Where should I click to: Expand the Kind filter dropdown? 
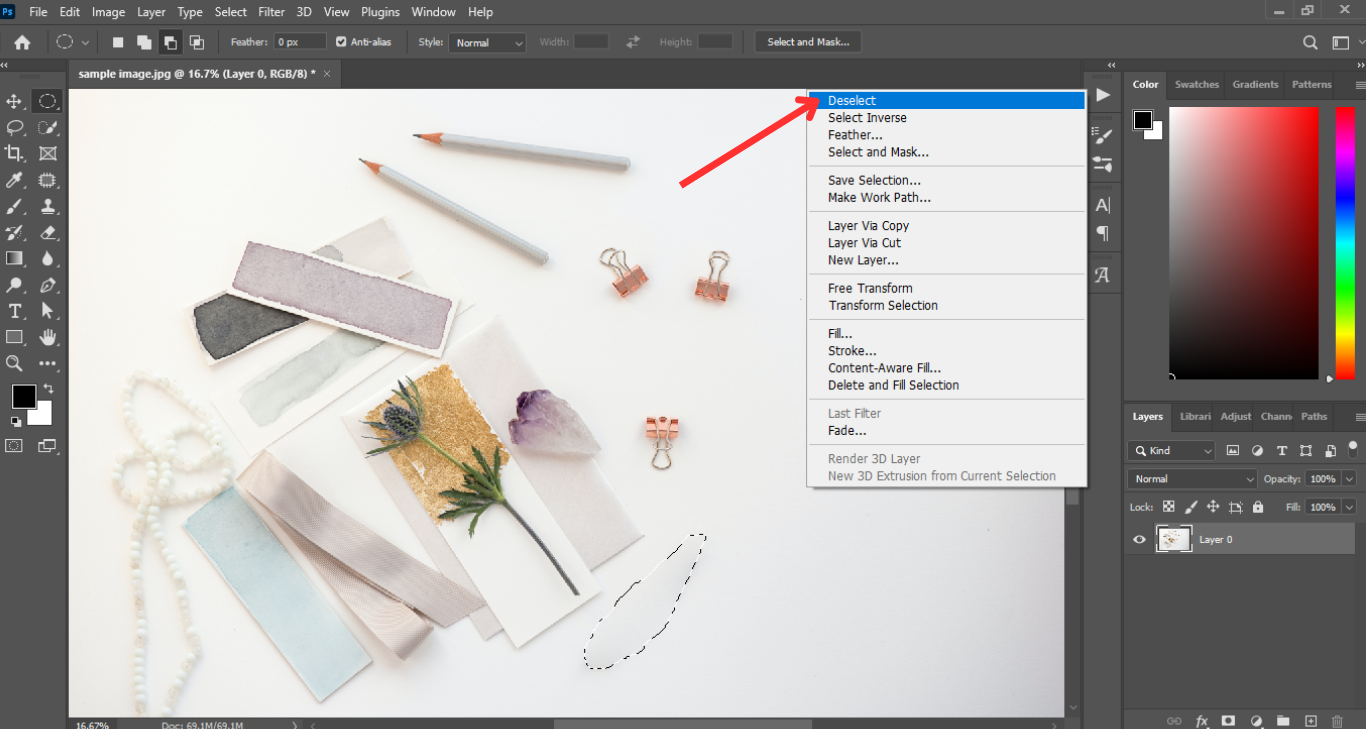tap(1171, 451)
